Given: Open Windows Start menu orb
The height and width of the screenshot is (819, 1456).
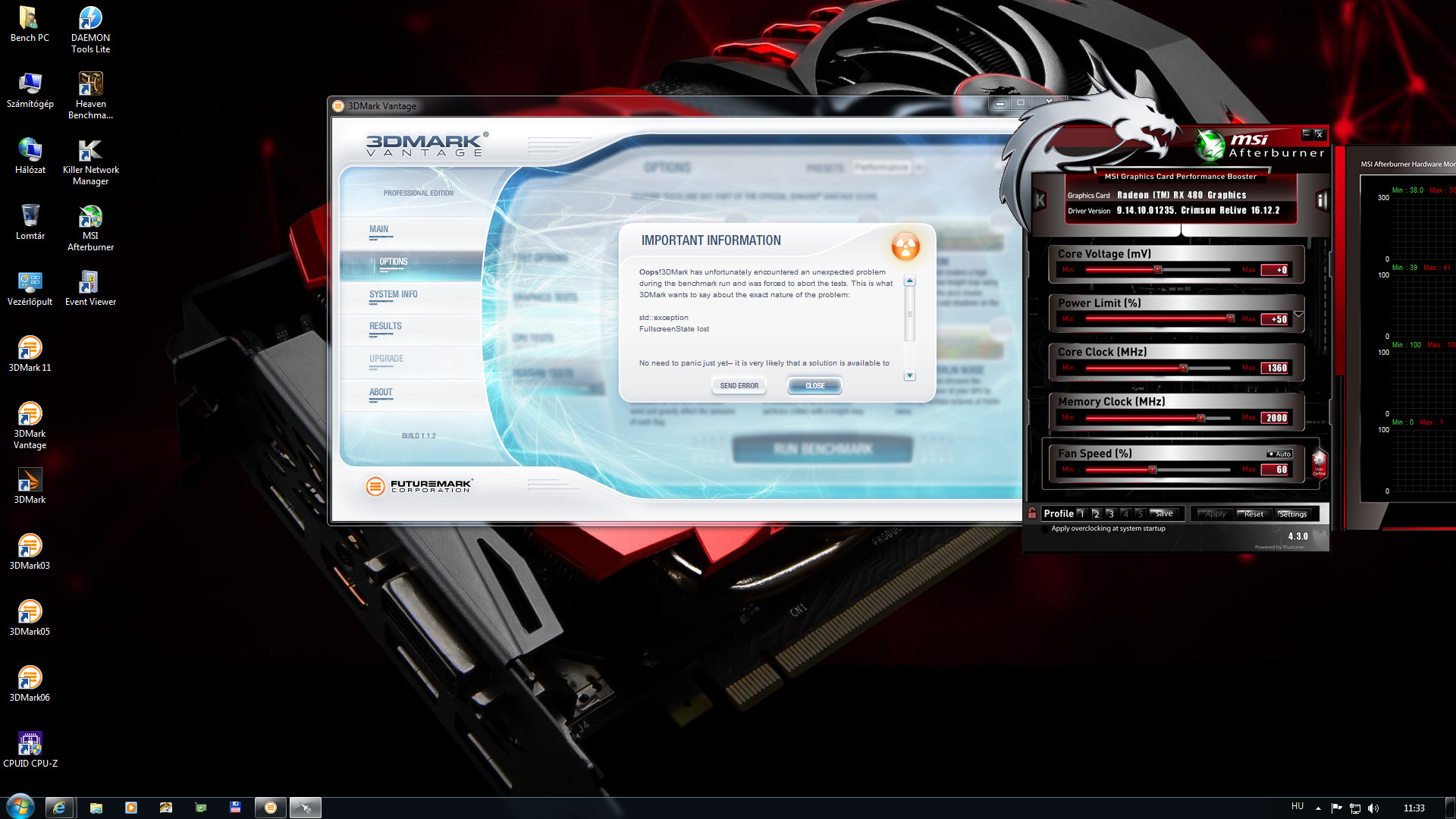Looking at the screenshot, I should click(20, 807).
